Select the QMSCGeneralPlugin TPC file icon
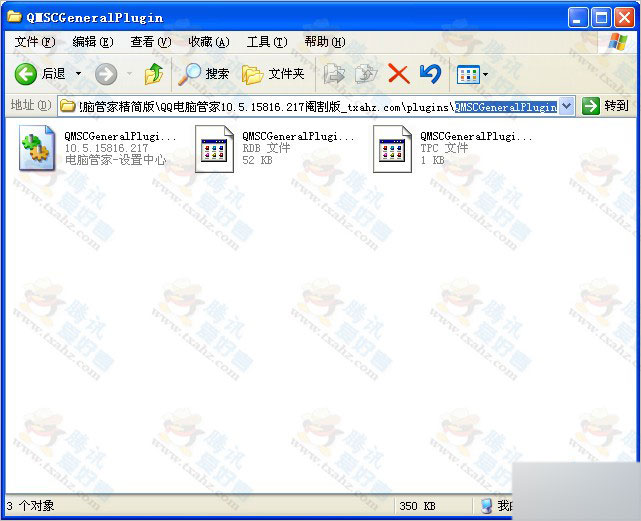The width and height of the screenshot is (641, 521). [x=392, y=148]
